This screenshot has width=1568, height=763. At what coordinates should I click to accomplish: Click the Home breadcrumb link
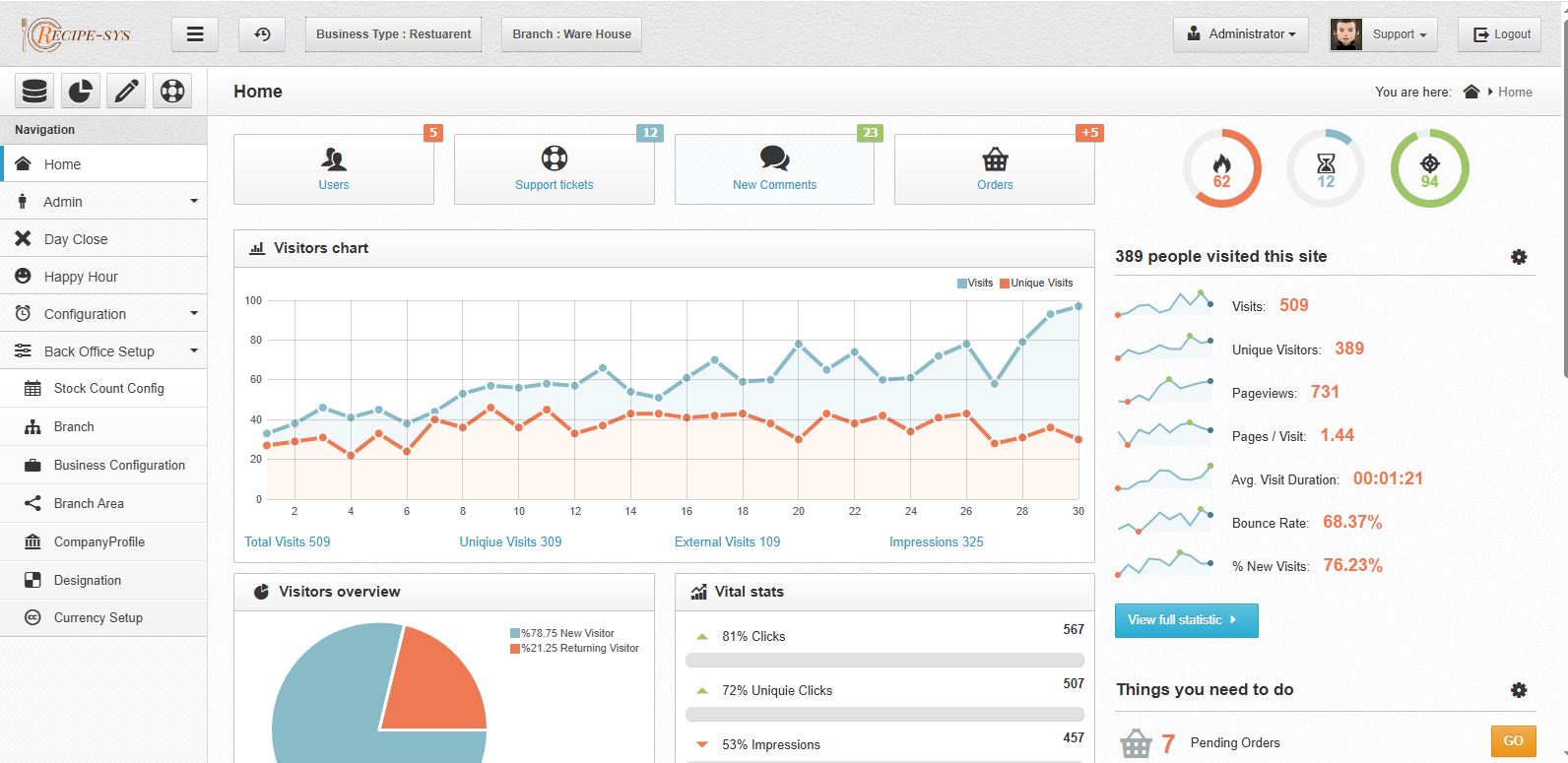1515,92
